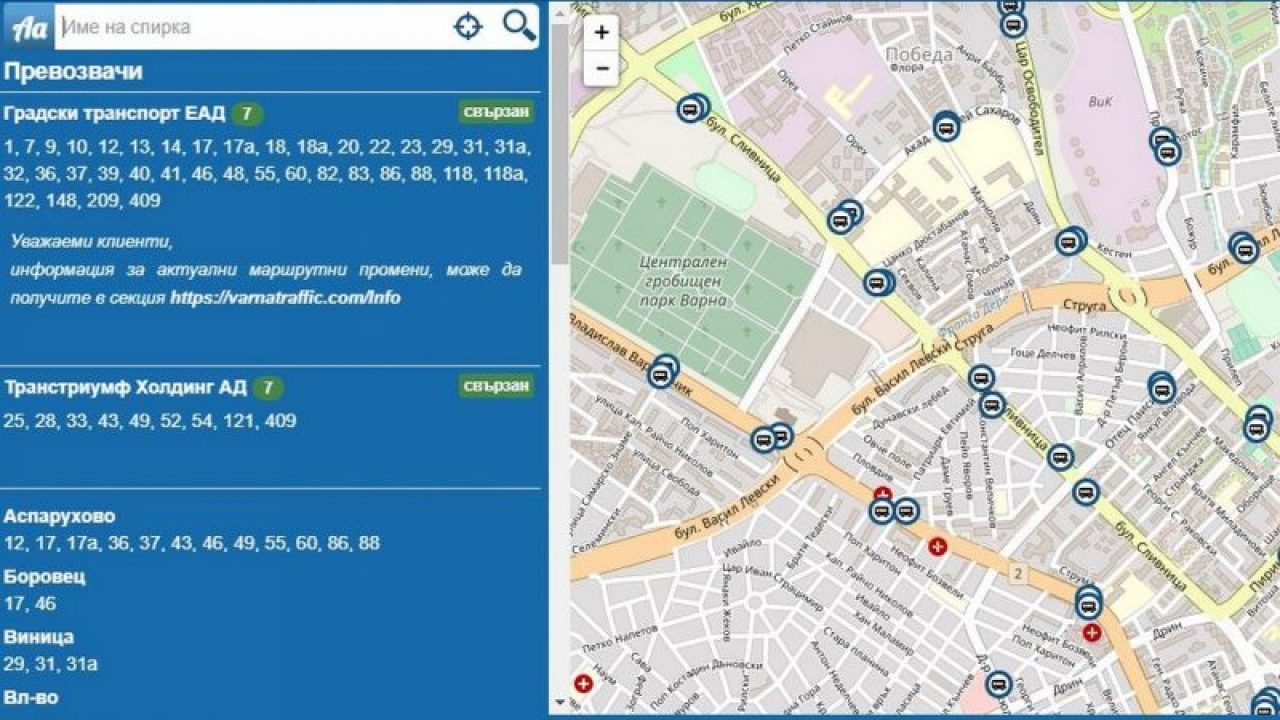Viewport: 1280px width, 720px height.
Task: Click the red medical cross marker near Неофит Бозвели
Action: [937, 546]
